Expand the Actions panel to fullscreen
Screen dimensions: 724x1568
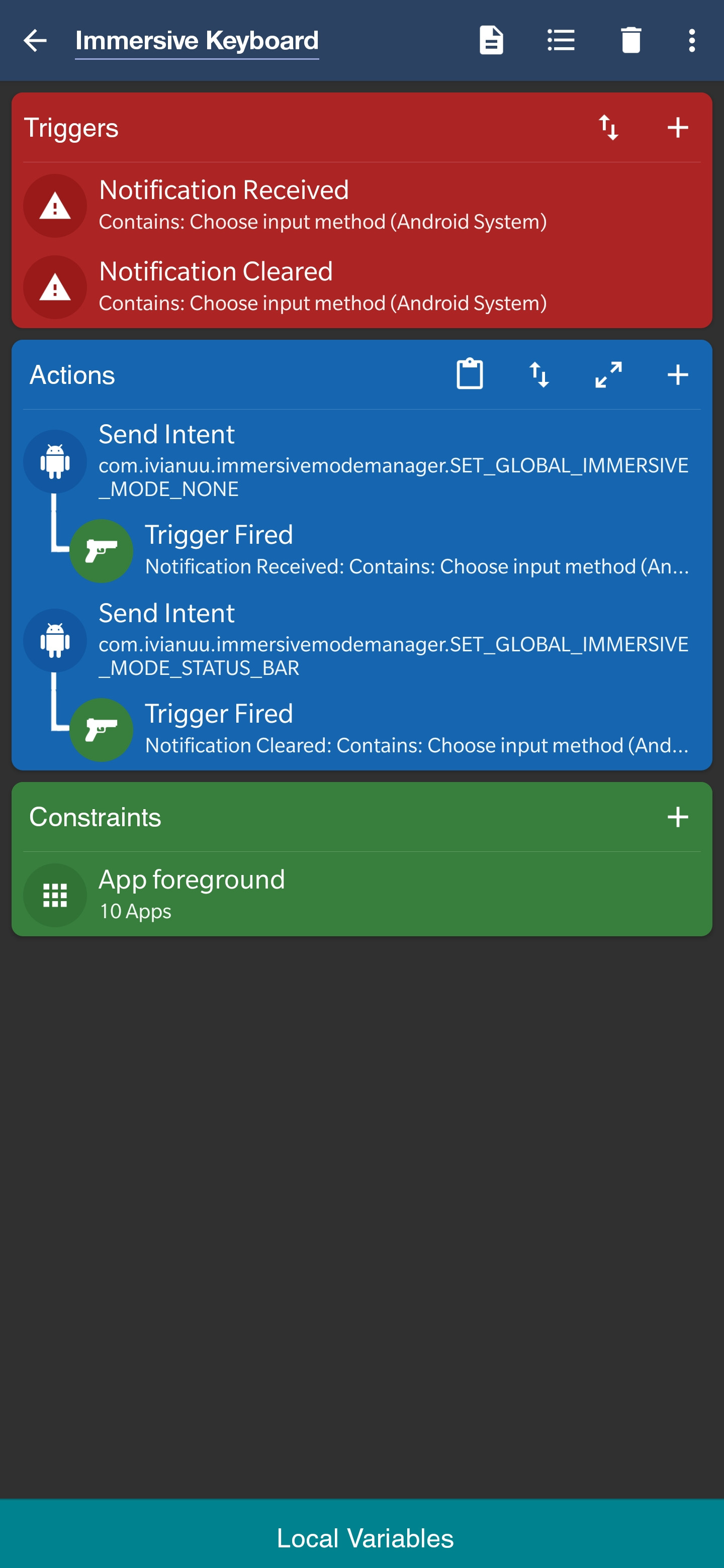[608, 374]
